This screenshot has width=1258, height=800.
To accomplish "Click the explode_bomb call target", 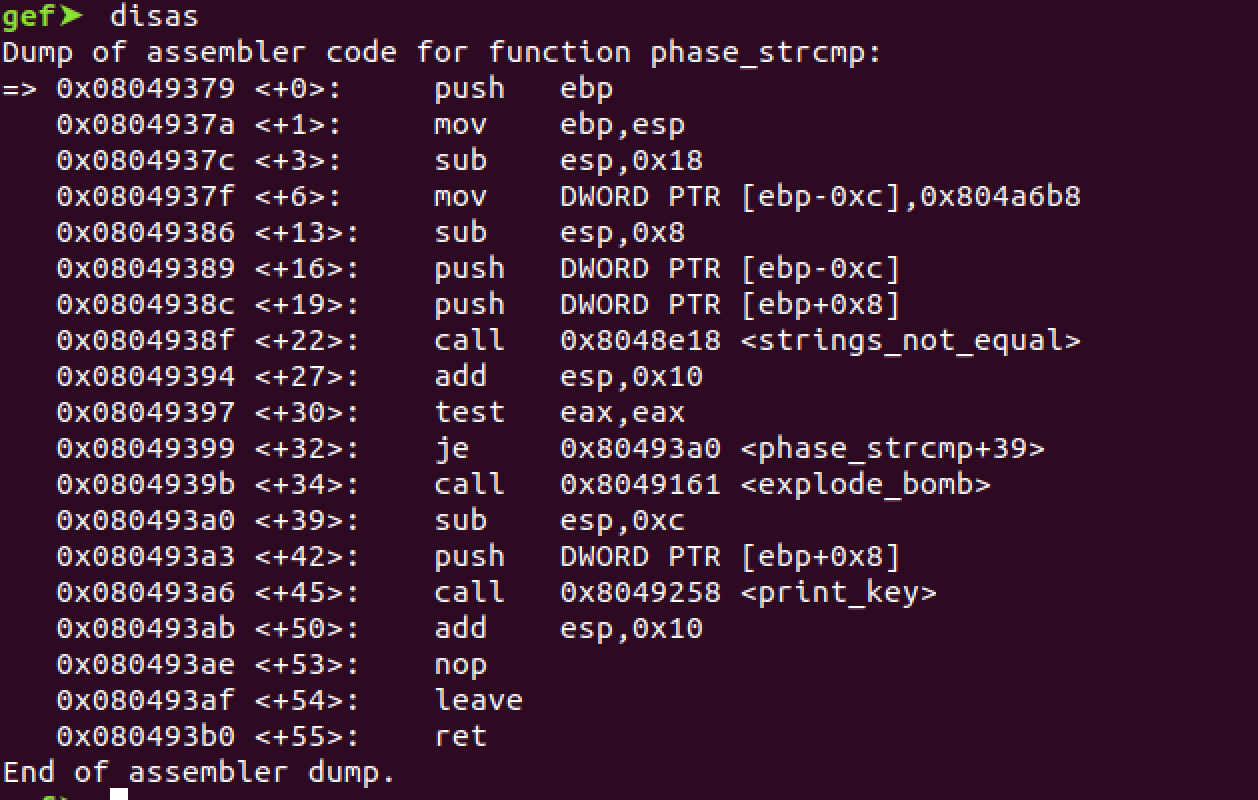I will (866, 485).
